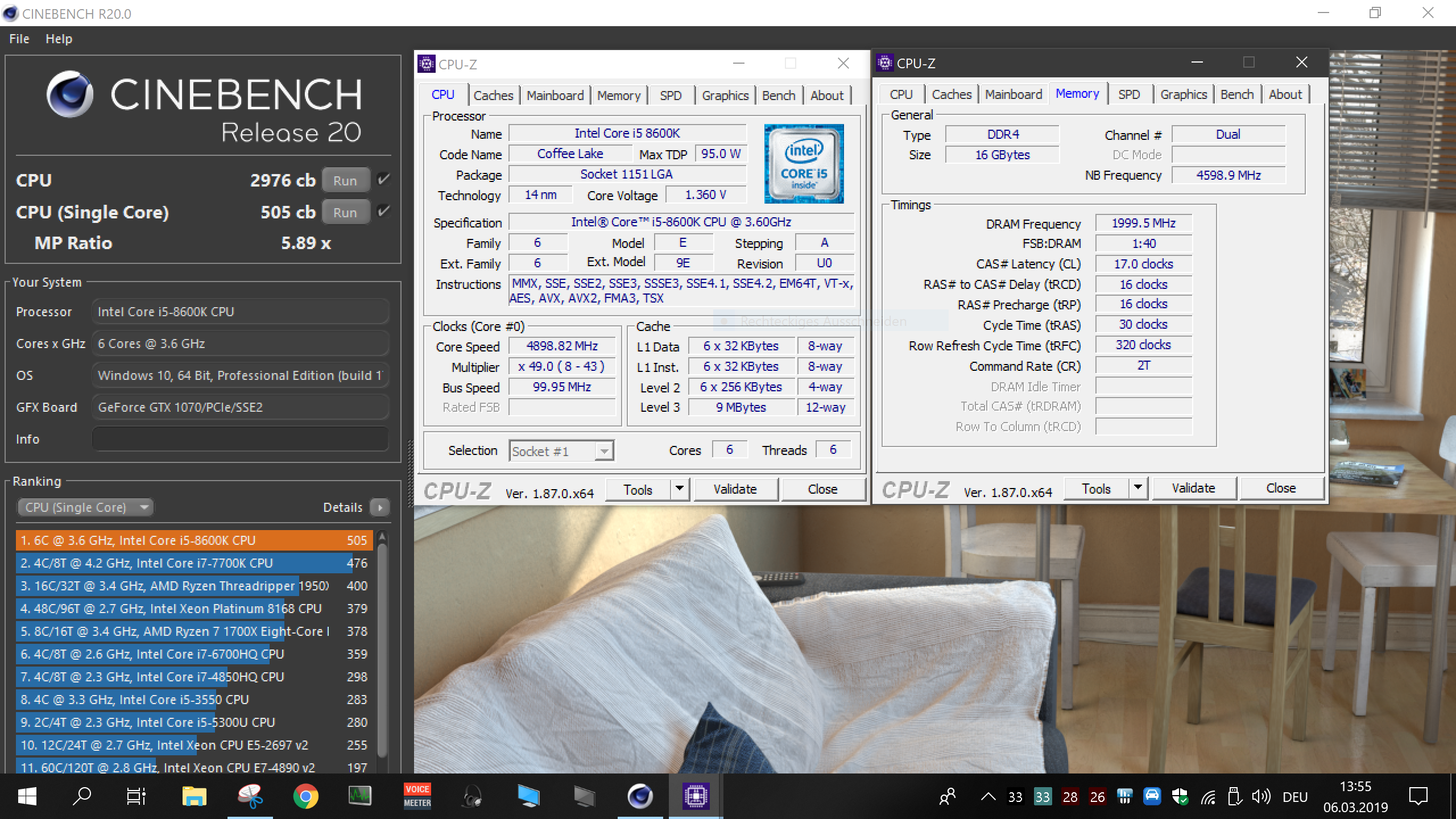1456x819 pixels.
Task: Open File Explorer from the taskbar
Action: (194, 796)
